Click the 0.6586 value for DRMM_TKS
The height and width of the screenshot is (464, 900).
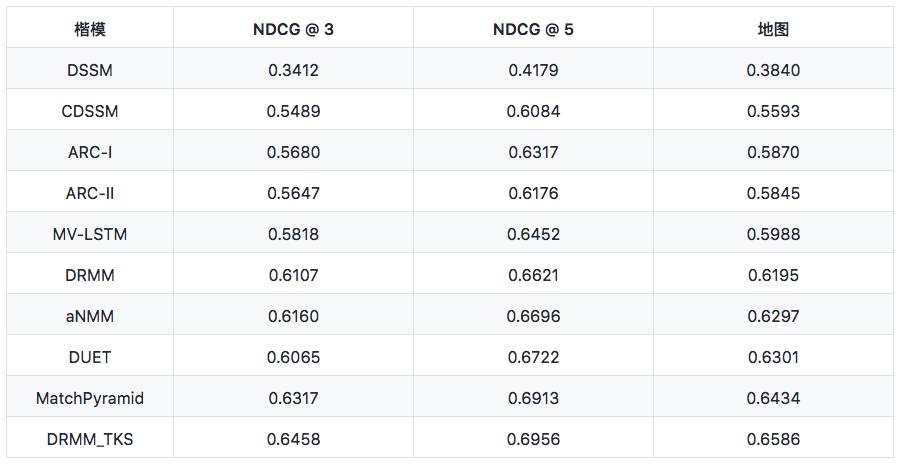click(x=773, y=439)
